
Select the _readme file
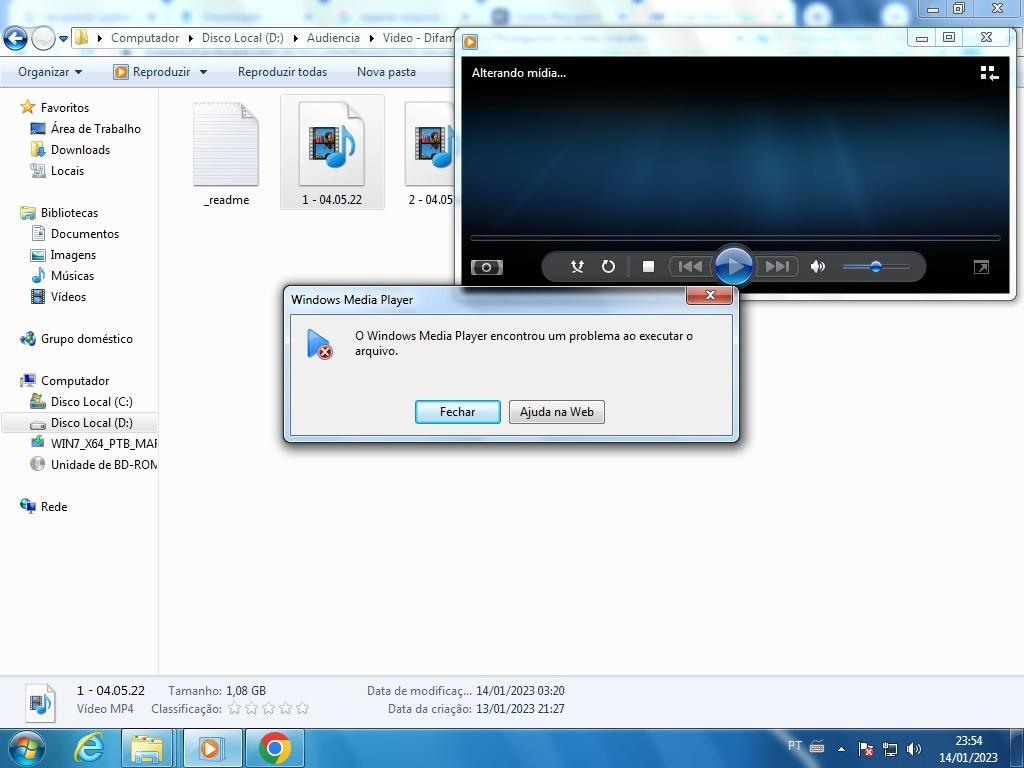coord(226,155)
